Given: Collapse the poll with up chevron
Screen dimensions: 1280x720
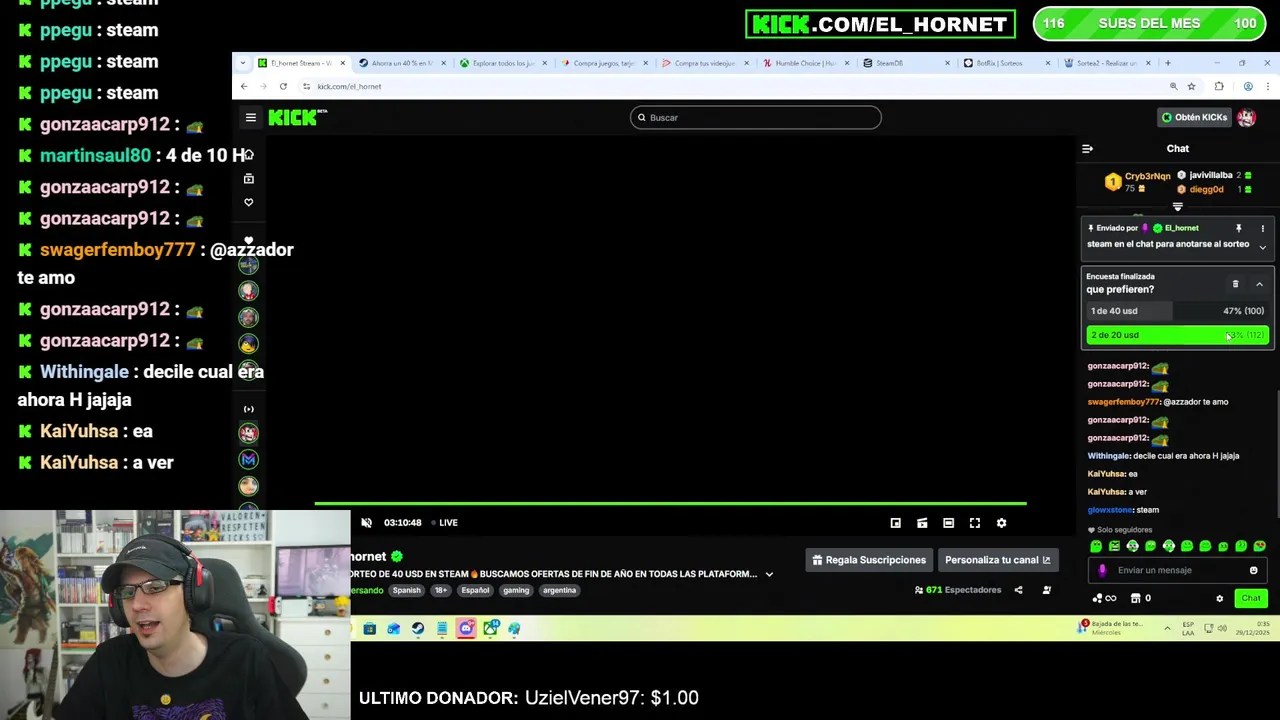Looking at the screenshot, I should click(x=1259, y=284).
